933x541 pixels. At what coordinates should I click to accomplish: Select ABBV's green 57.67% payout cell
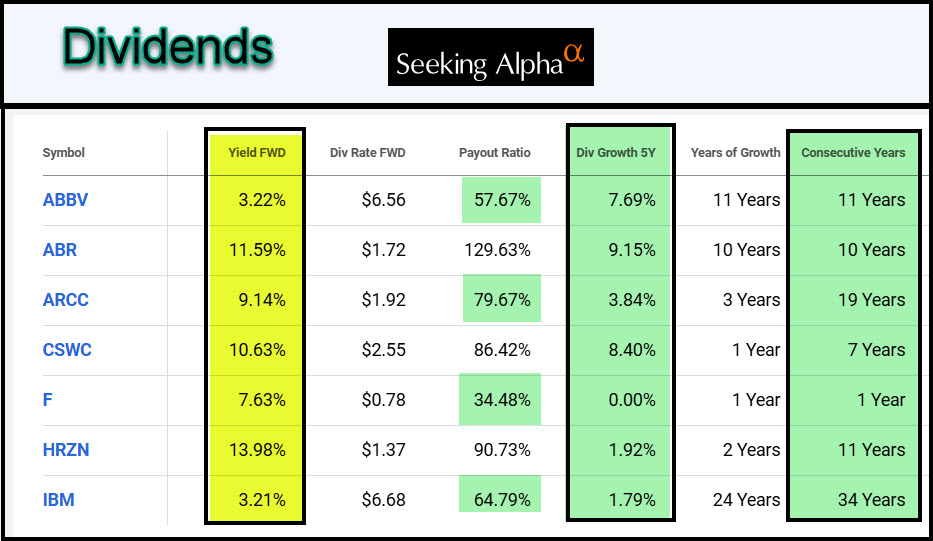click(x=502, y=200)
